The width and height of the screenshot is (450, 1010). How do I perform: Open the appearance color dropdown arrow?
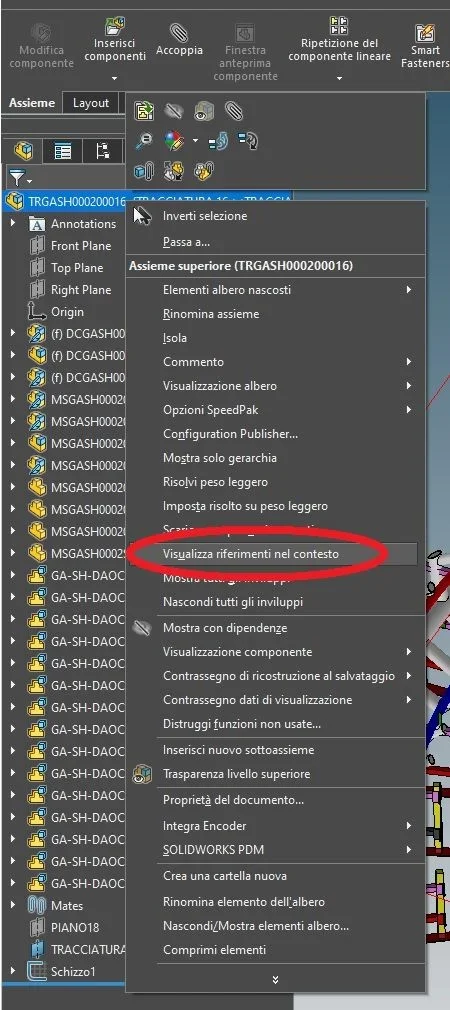(195, 140)
